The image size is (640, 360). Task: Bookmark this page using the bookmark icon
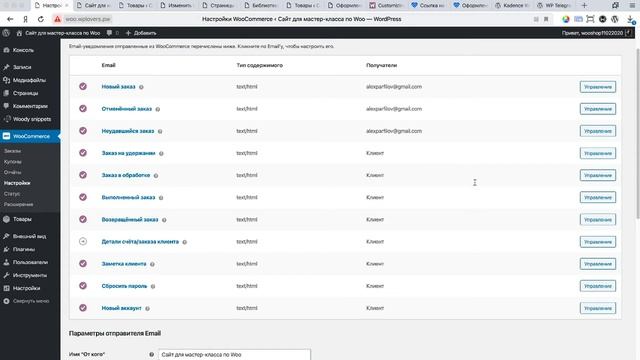click(546, 19)
